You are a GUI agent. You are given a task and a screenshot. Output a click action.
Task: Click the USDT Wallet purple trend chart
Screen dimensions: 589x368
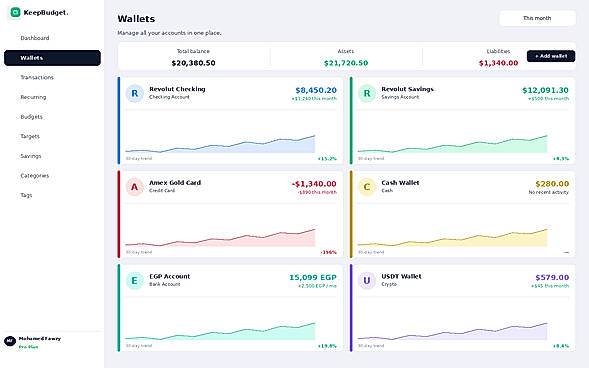(x=452, y=331)
